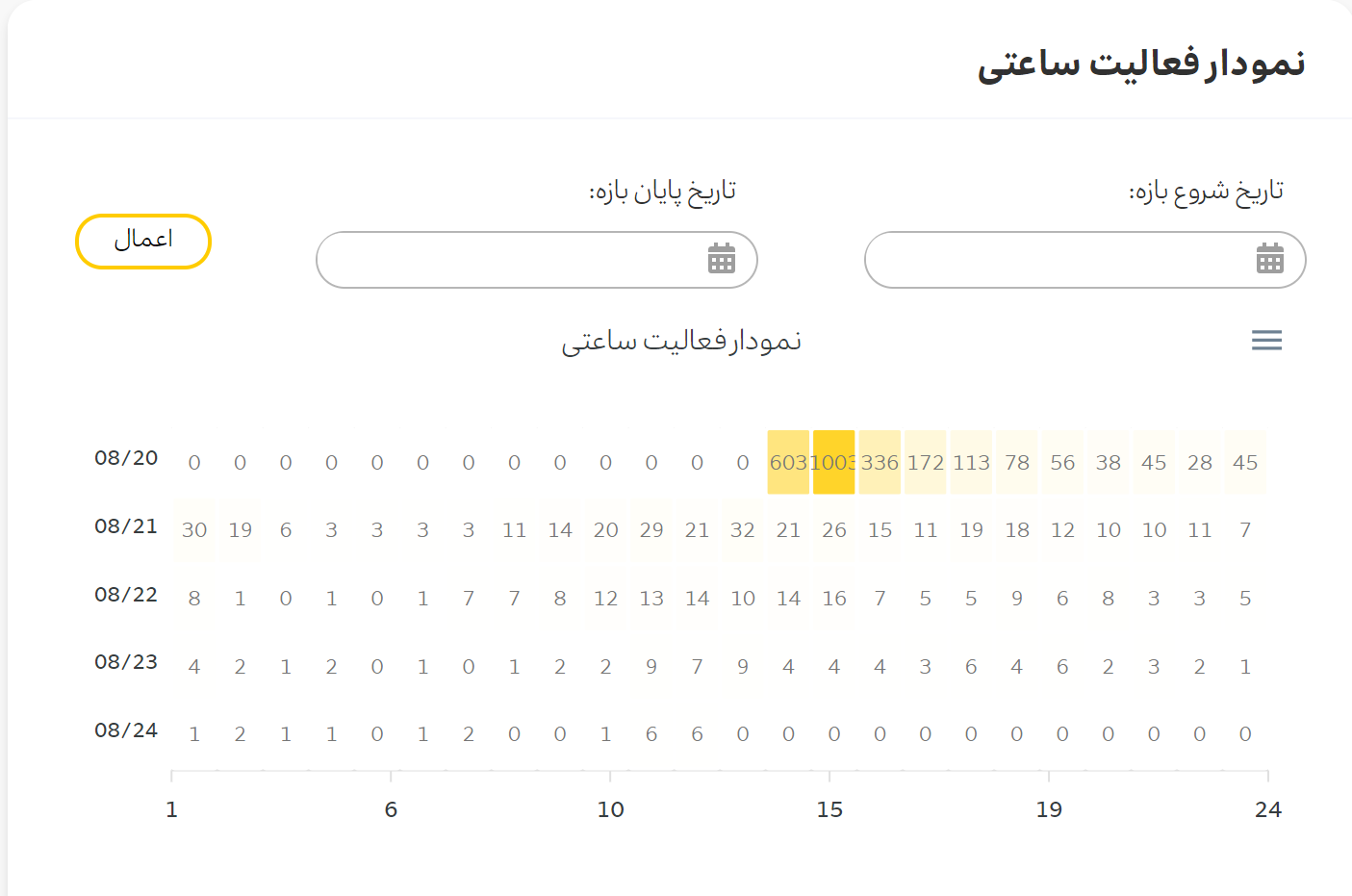The image size is (1352, 896).
Task: Focus the تاریخ شروع بازه input field
Action: pos(1085,260)
